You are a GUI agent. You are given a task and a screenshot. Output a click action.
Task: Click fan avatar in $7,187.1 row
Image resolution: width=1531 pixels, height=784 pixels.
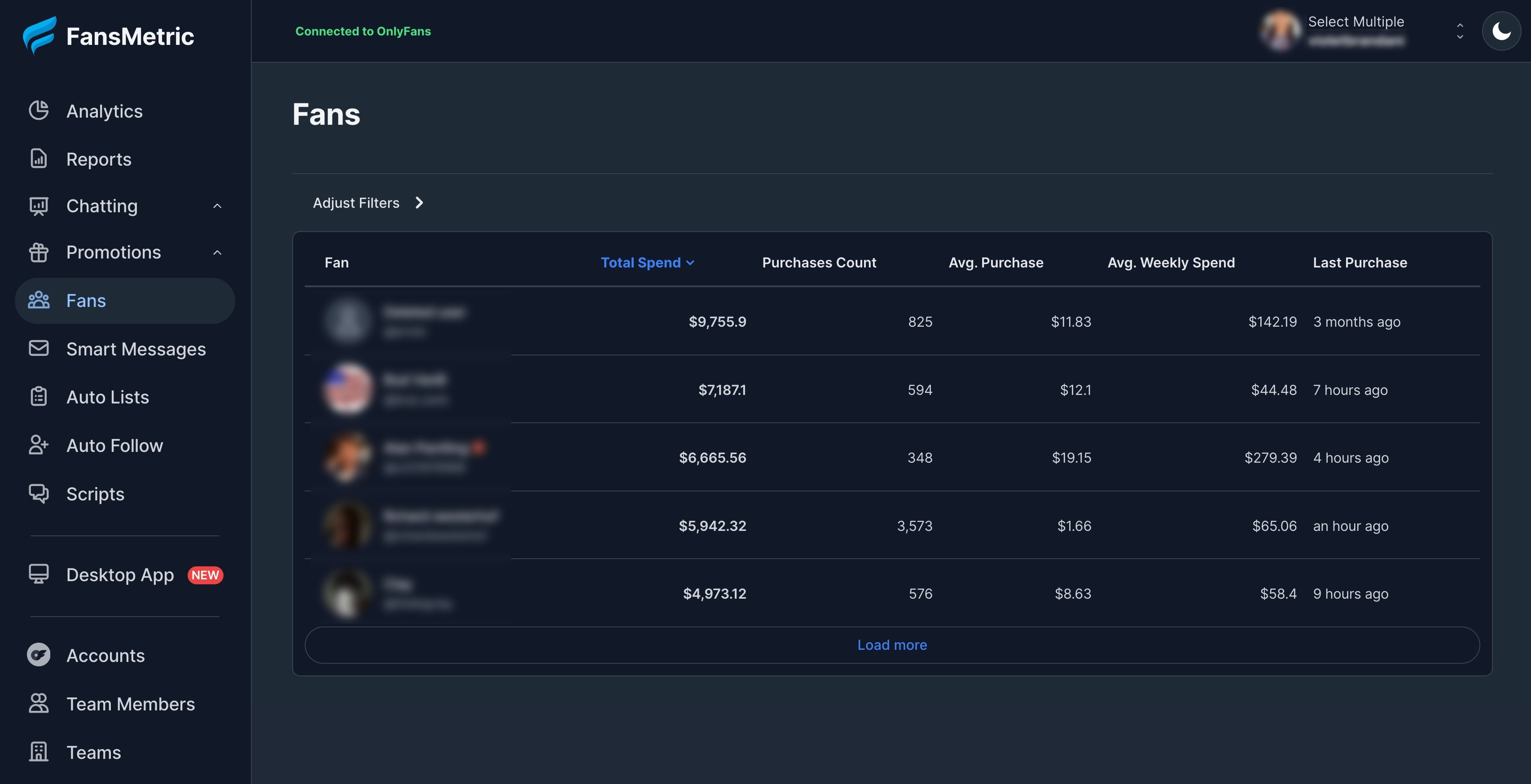coord(348,390)
